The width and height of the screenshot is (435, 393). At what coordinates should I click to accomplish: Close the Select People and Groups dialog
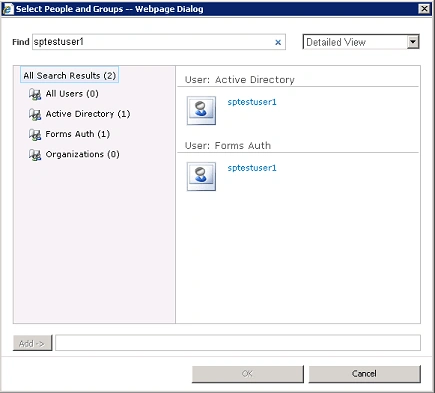click(424, 9)
